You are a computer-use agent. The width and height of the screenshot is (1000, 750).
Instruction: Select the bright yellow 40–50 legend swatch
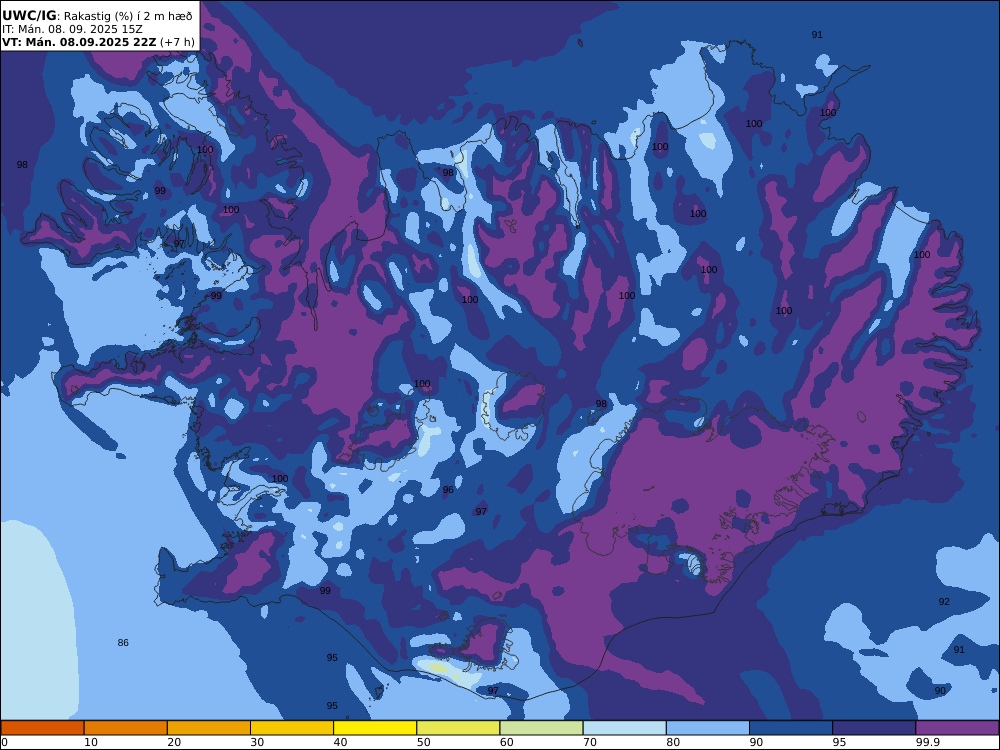pyautogui.click(x=375, y=728)
